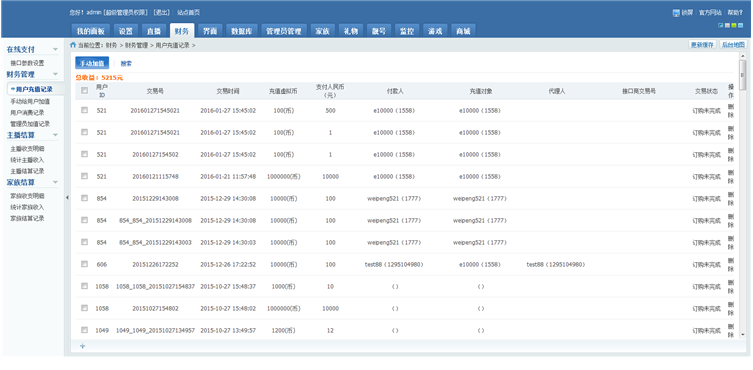This screenshot has width=753, height=370.
Task: Open the 我的面板 tab
Action: coord(91,31)
